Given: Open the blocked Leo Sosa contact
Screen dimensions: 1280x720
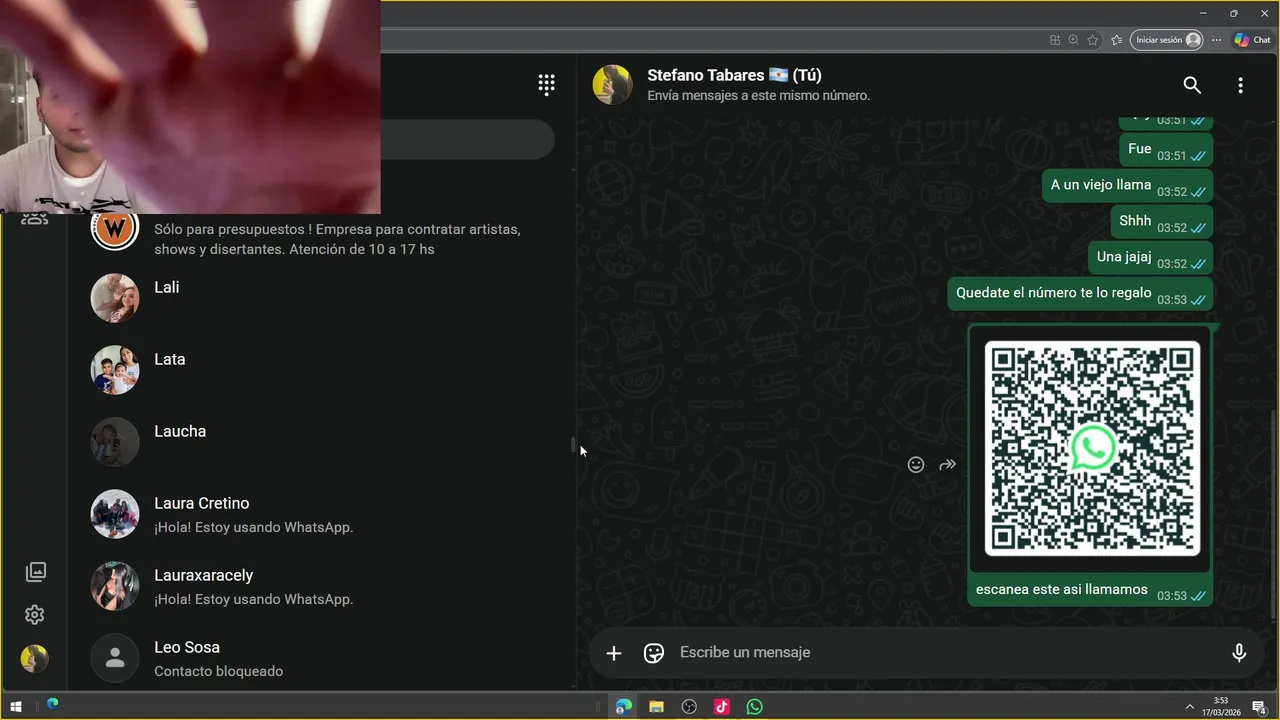Looking at the screenshot, I should 321,657.
